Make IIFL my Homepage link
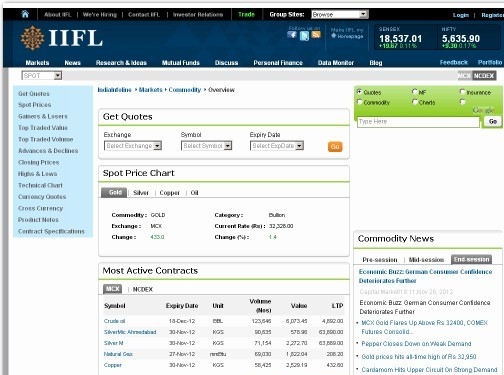This screenshot has width=504, height=375. point(347,33)
